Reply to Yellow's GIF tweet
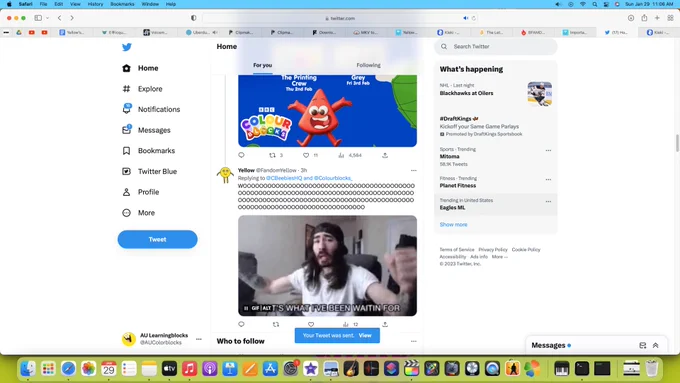Viewport: 680px width, 383px height. point(242,324)
